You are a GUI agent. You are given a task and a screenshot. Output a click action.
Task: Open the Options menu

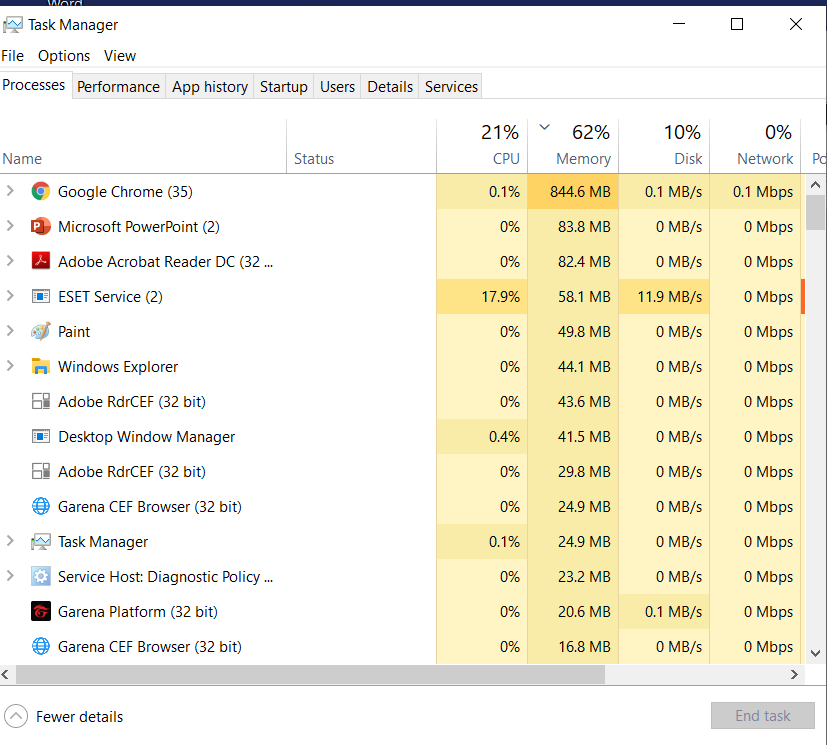point(64,56)
